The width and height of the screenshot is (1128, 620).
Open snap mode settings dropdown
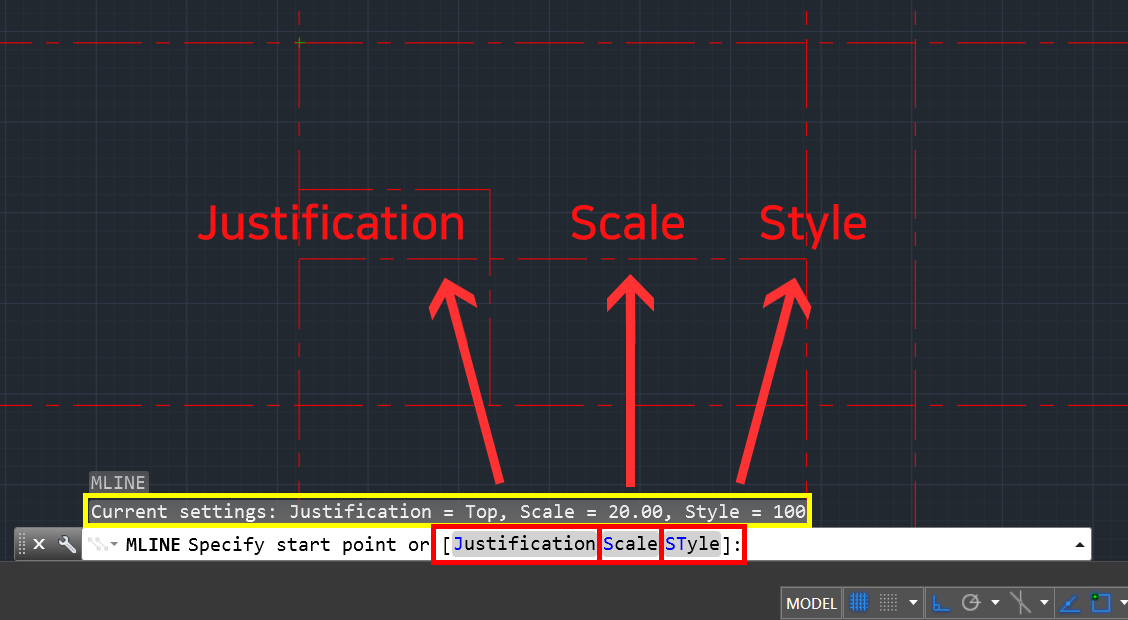913,603
